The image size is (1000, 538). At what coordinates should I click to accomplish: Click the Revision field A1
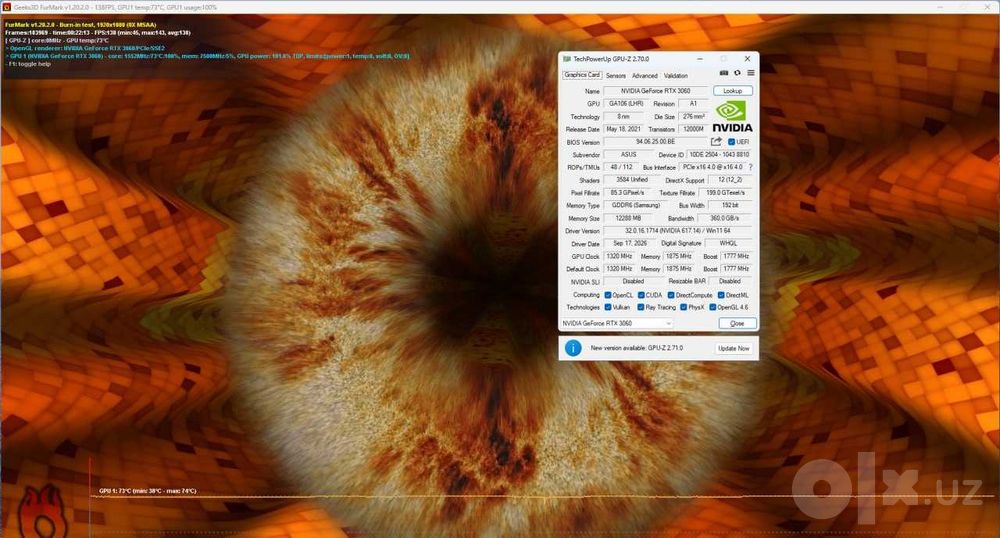click(x=693, y=103)
